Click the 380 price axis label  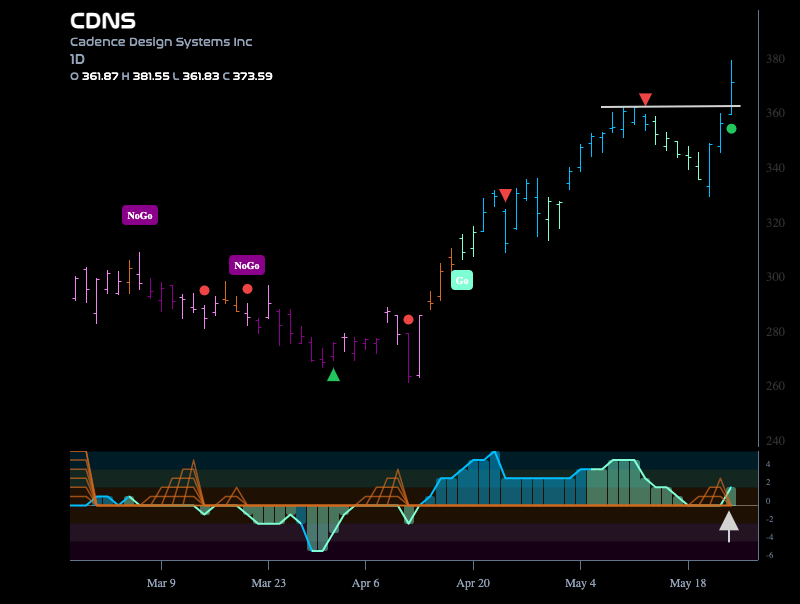(775, 59)
